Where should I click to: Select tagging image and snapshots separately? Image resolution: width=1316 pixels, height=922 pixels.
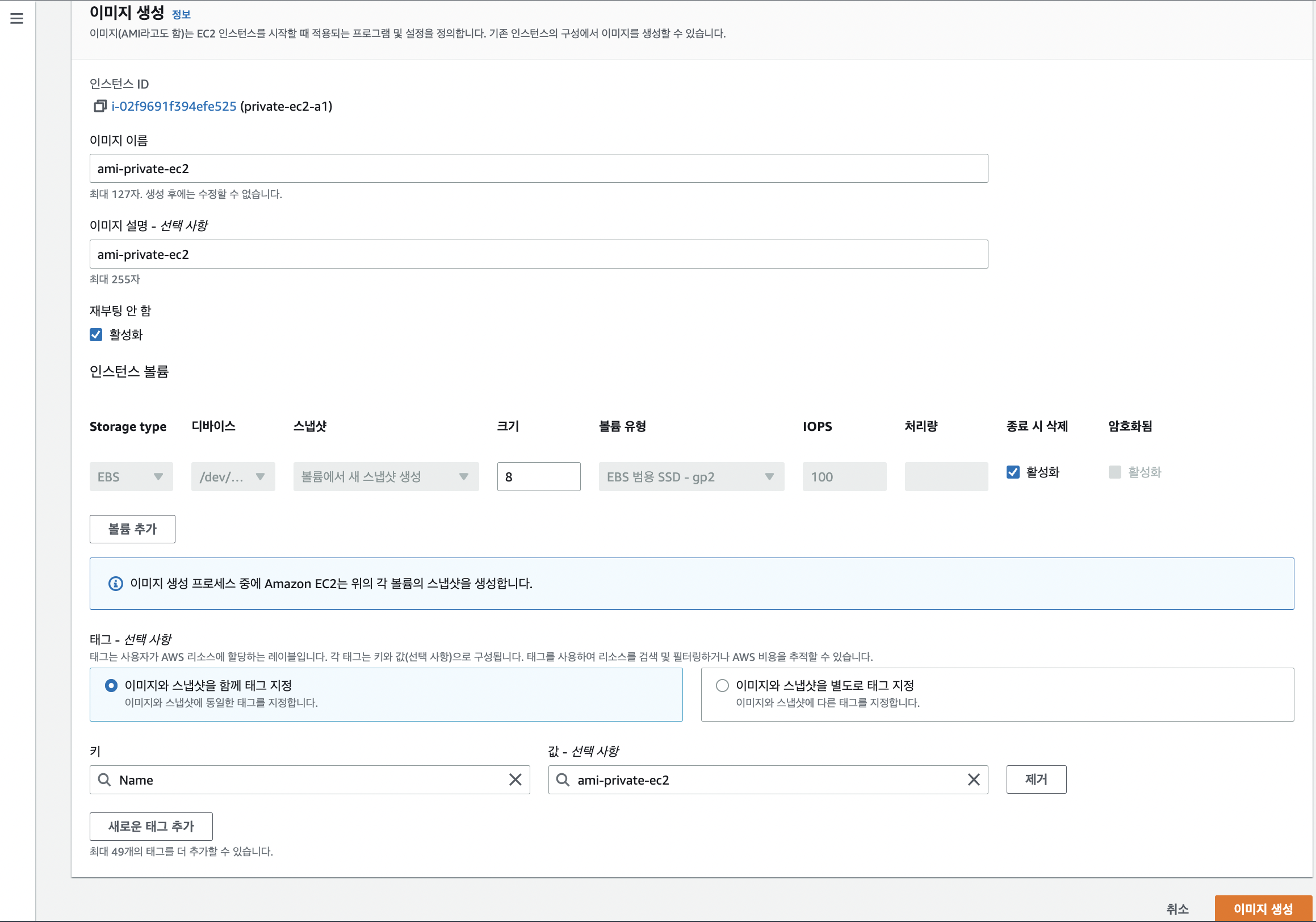[x=722, y=685]
